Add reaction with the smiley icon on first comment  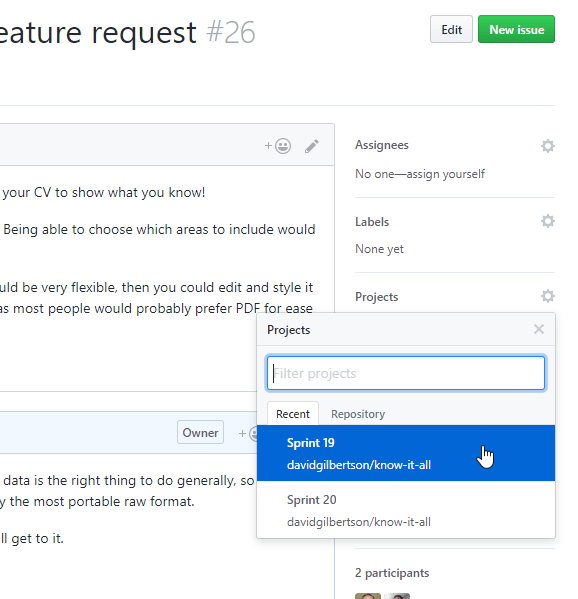point(278,146)
